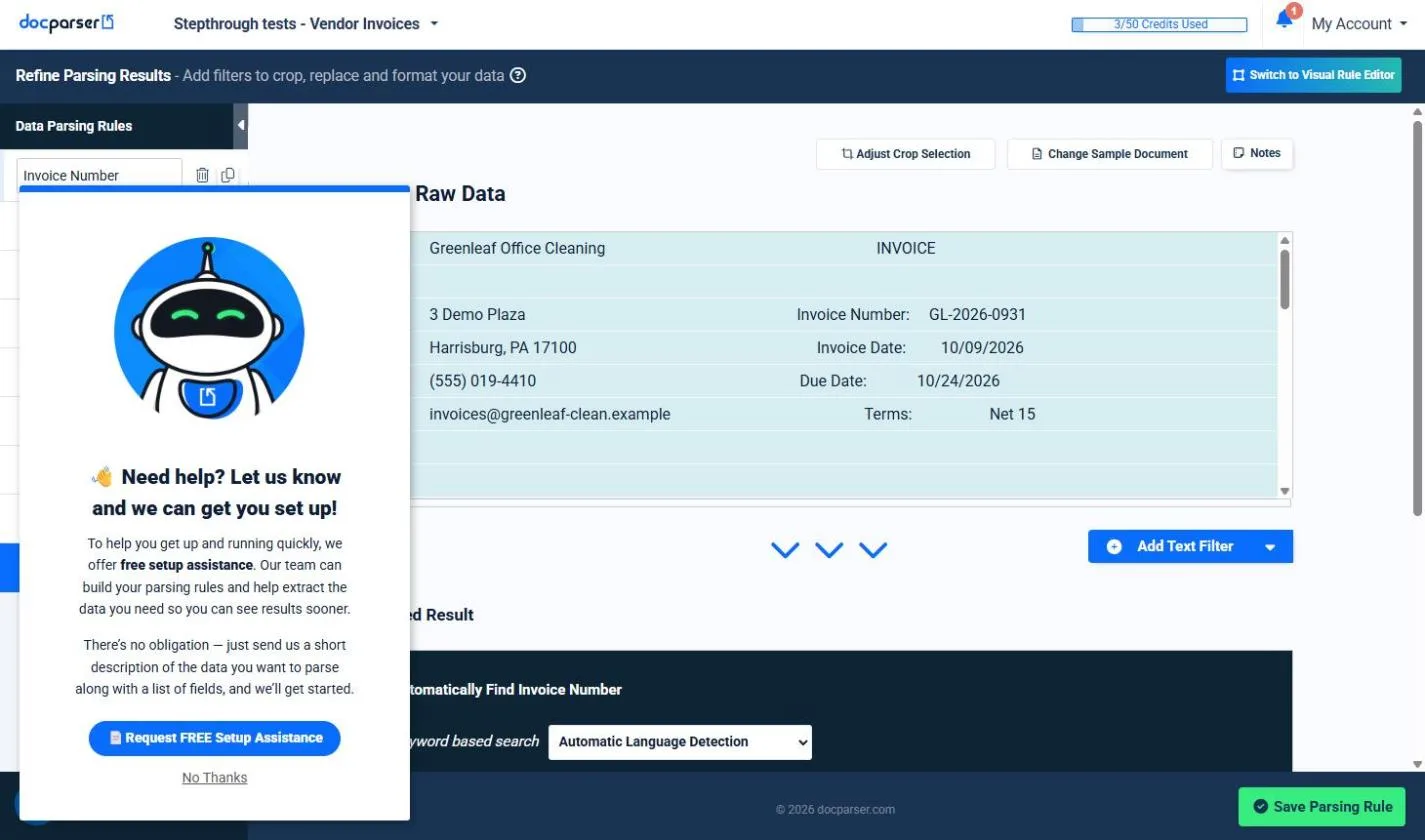
Task: Click the help question mark icon
Action: [x=518, y=75]
